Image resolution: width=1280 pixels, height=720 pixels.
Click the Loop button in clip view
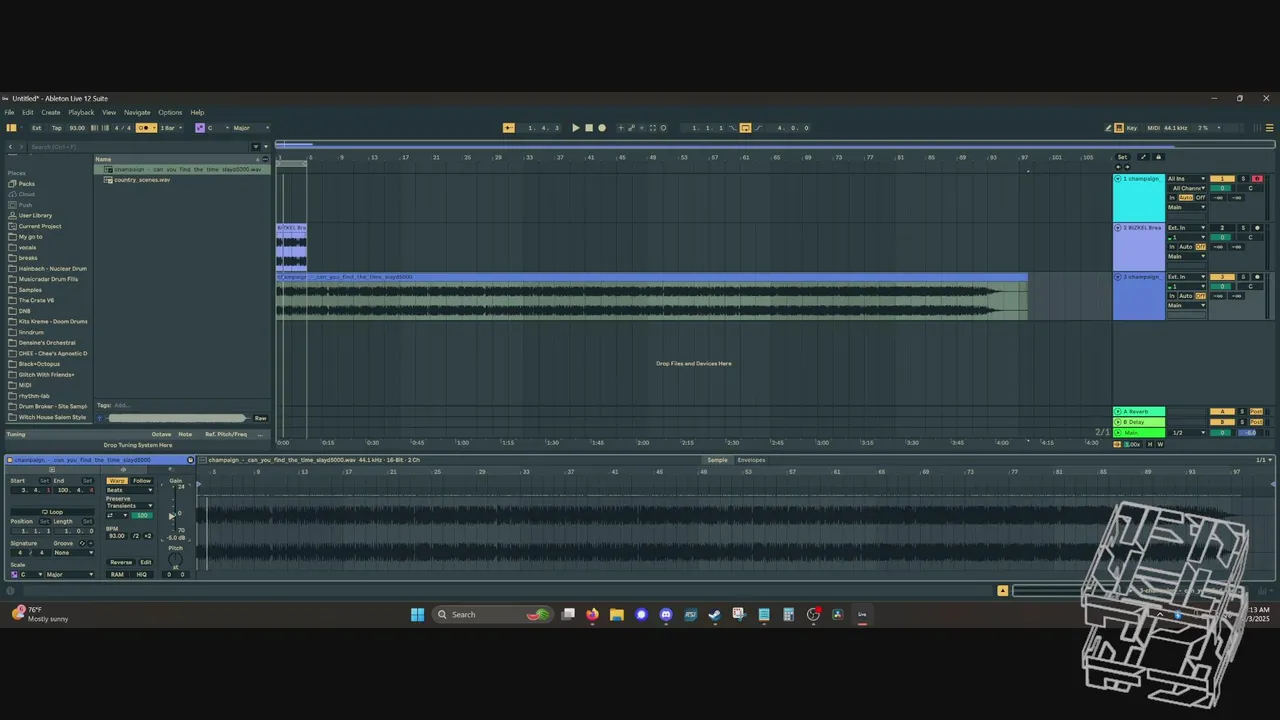tap(52, 512)
